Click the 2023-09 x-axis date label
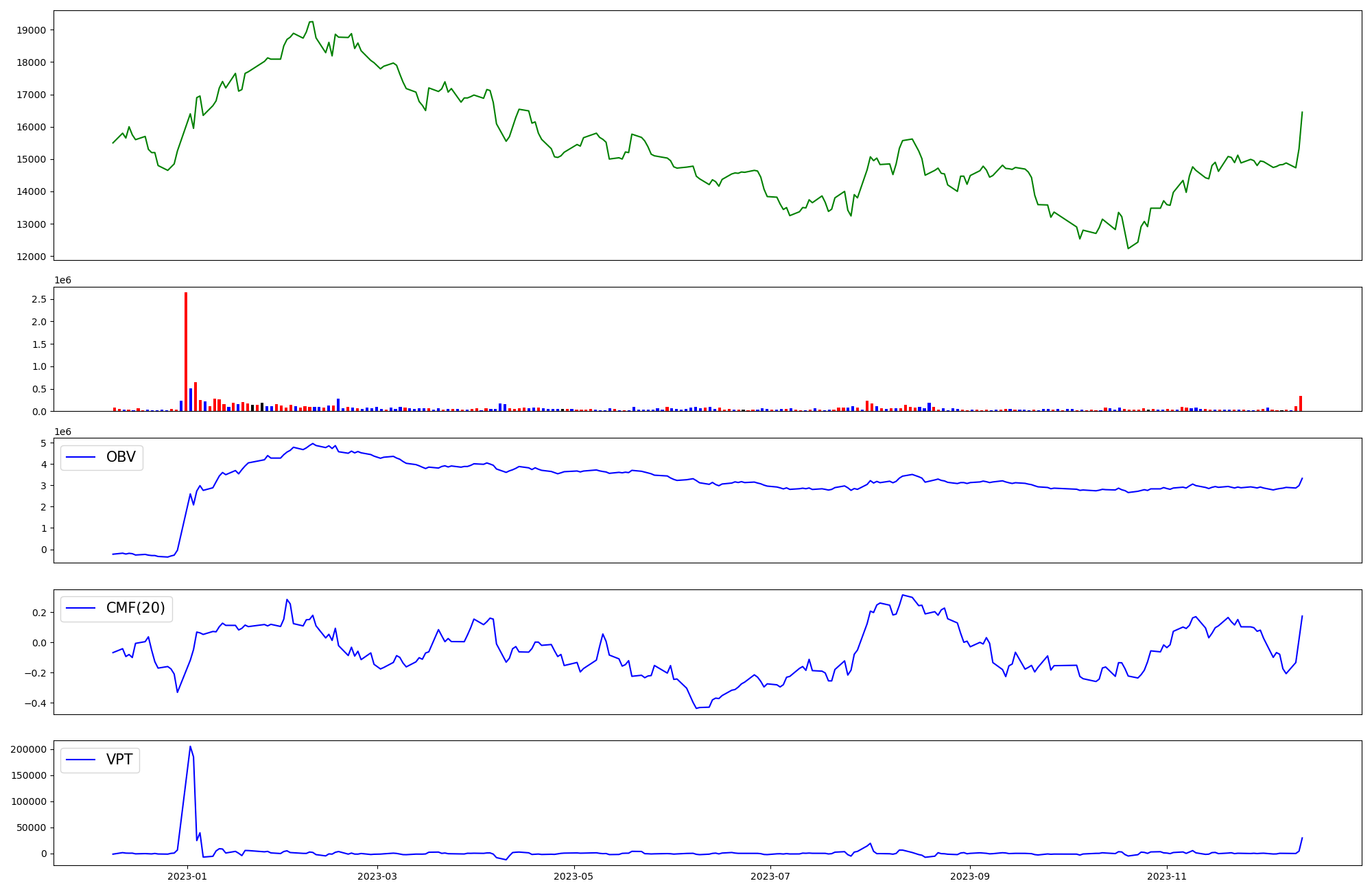Image resolution: width=1372 pixels, height=892 pixels. 970,876
